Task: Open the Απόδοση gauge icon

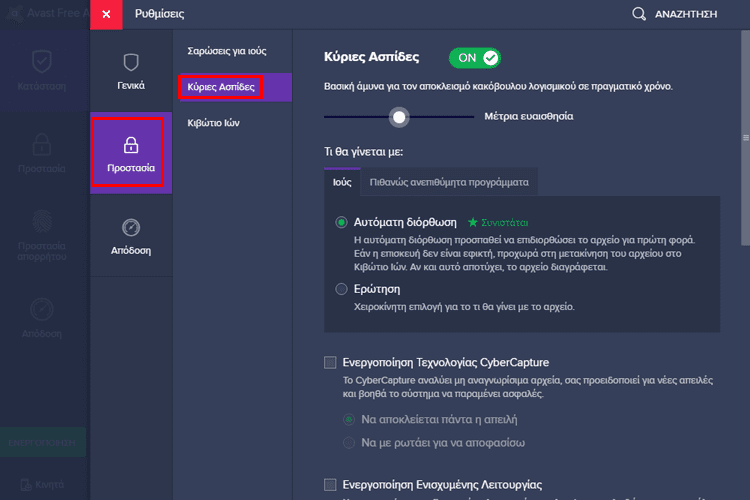Action: (x=131, y=227)
